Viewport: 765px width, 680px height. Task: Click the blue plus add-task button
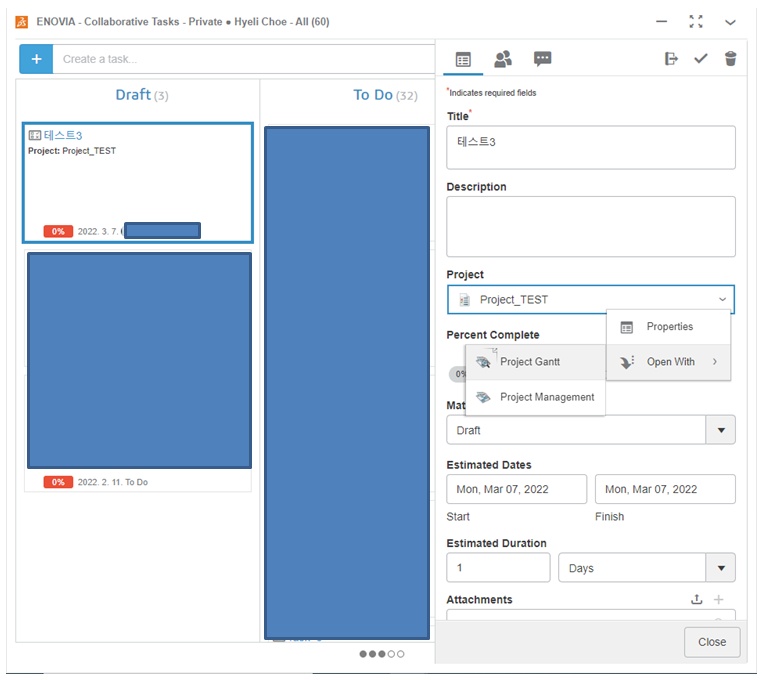[36, 59]
